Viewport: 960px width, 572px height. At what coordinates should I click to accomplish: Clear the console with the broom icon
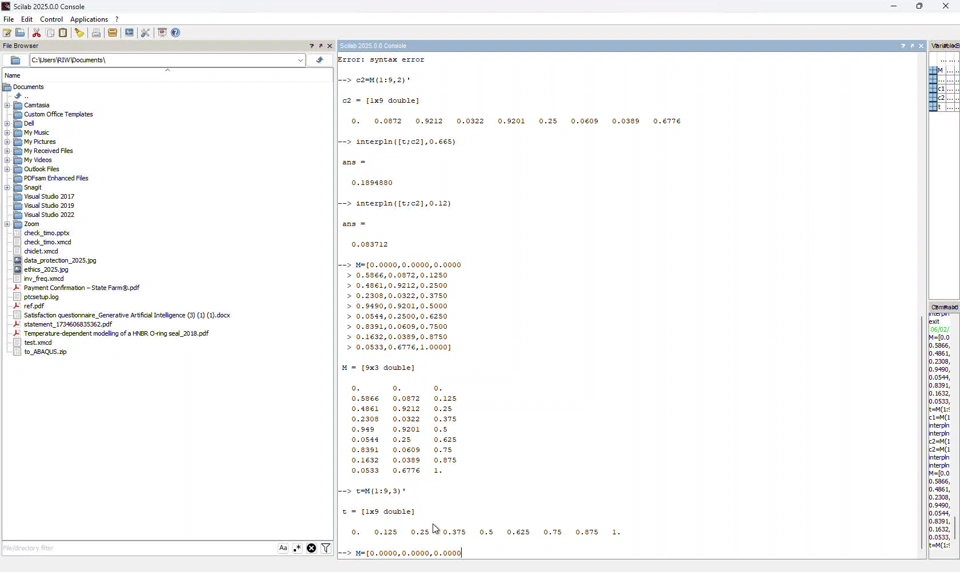(x=80, y=33)
